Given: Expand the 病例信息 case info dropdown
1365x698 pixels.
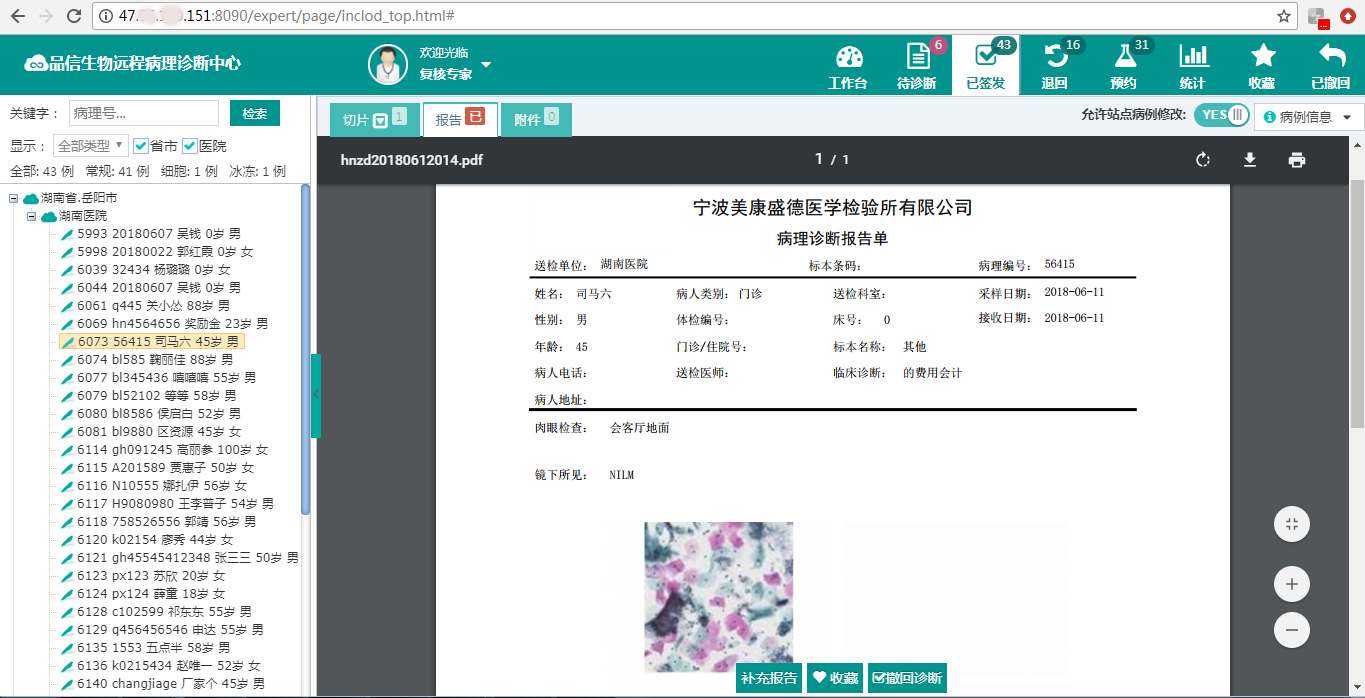Looking at the screenshot, I should click(x=1306, y=116).
